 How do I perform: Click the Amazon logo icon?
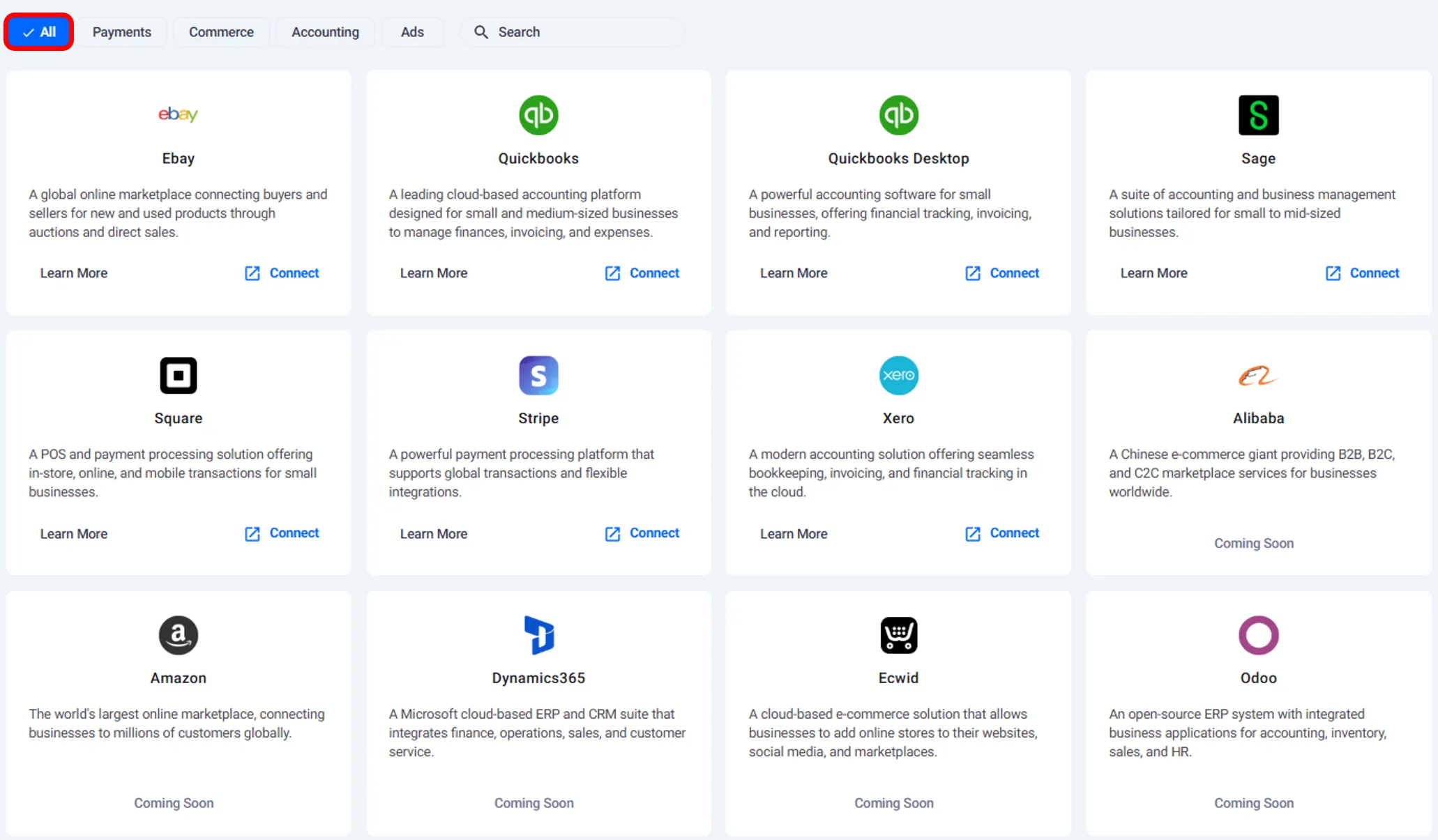[178, 635]
